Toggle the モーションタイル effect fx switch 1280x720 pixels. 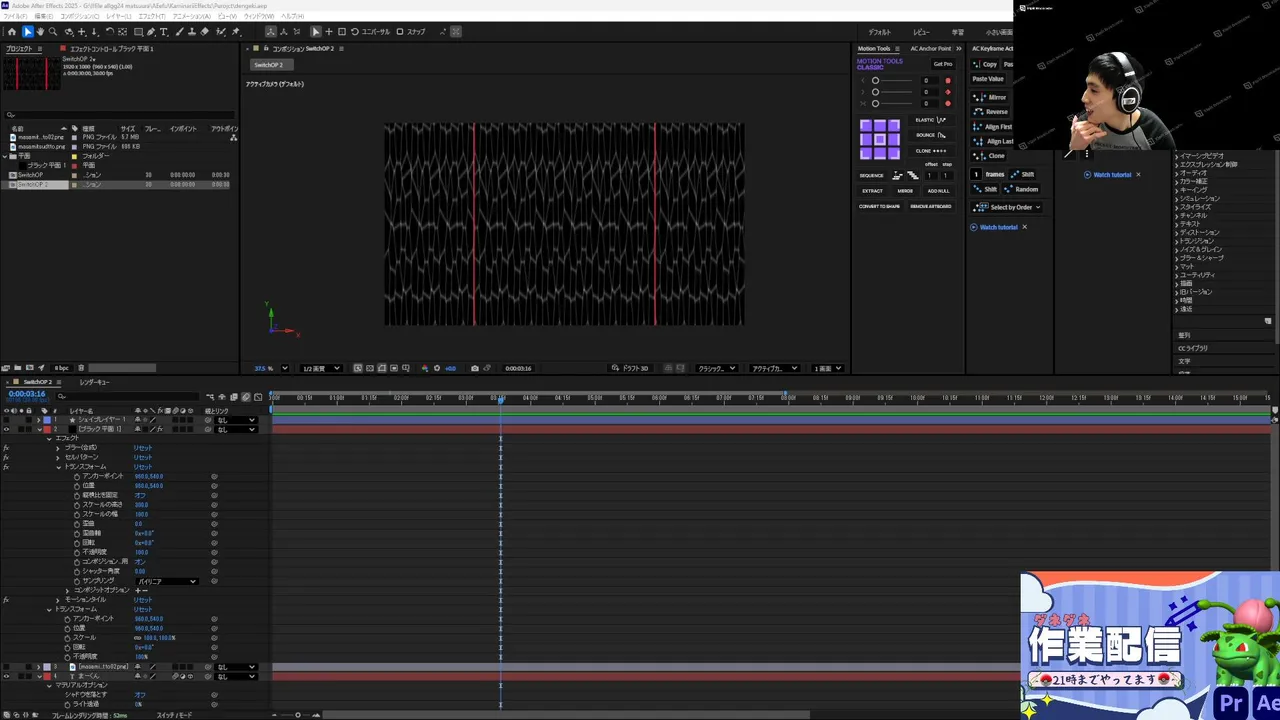[6, 600]
